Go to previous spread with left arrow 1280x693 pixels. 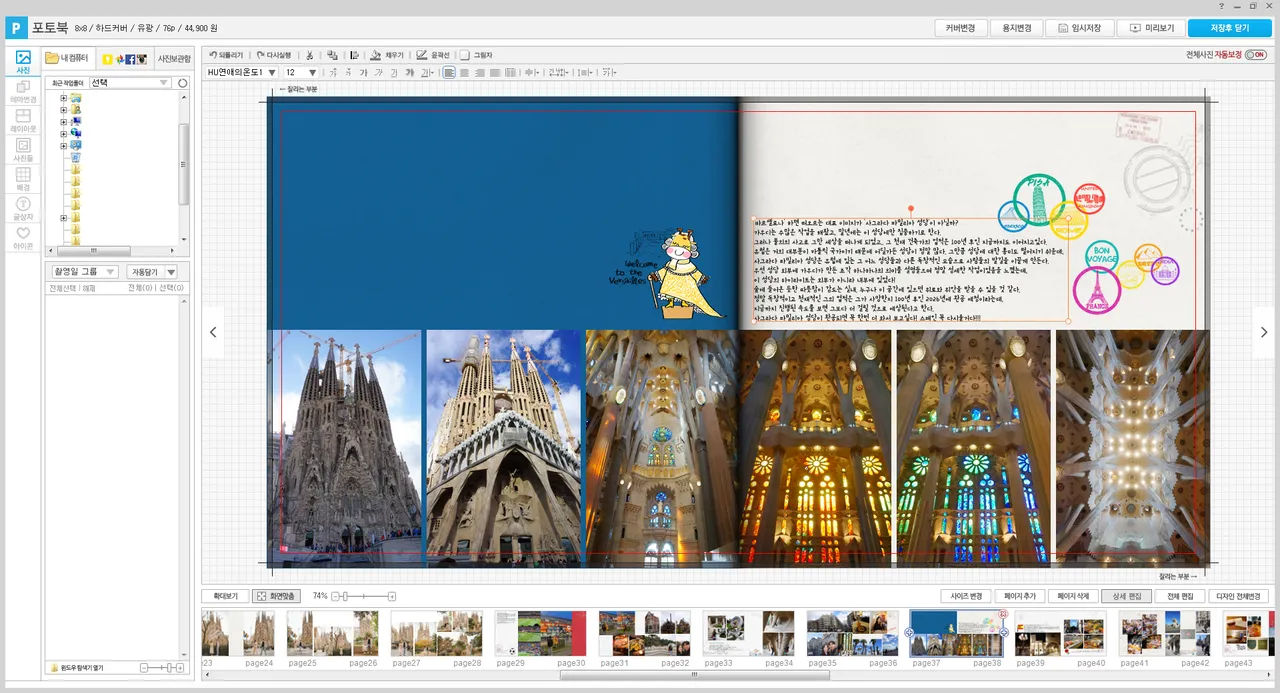click(x=213, y=332)
